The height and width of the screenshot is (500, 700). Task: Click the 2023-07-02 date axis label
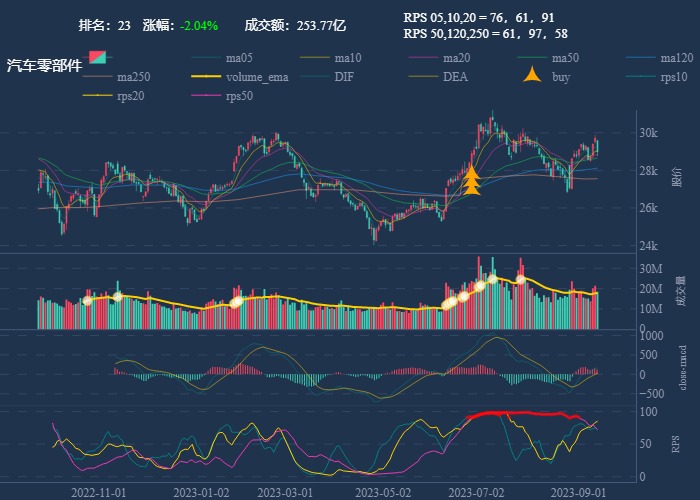tap(475, 492)
